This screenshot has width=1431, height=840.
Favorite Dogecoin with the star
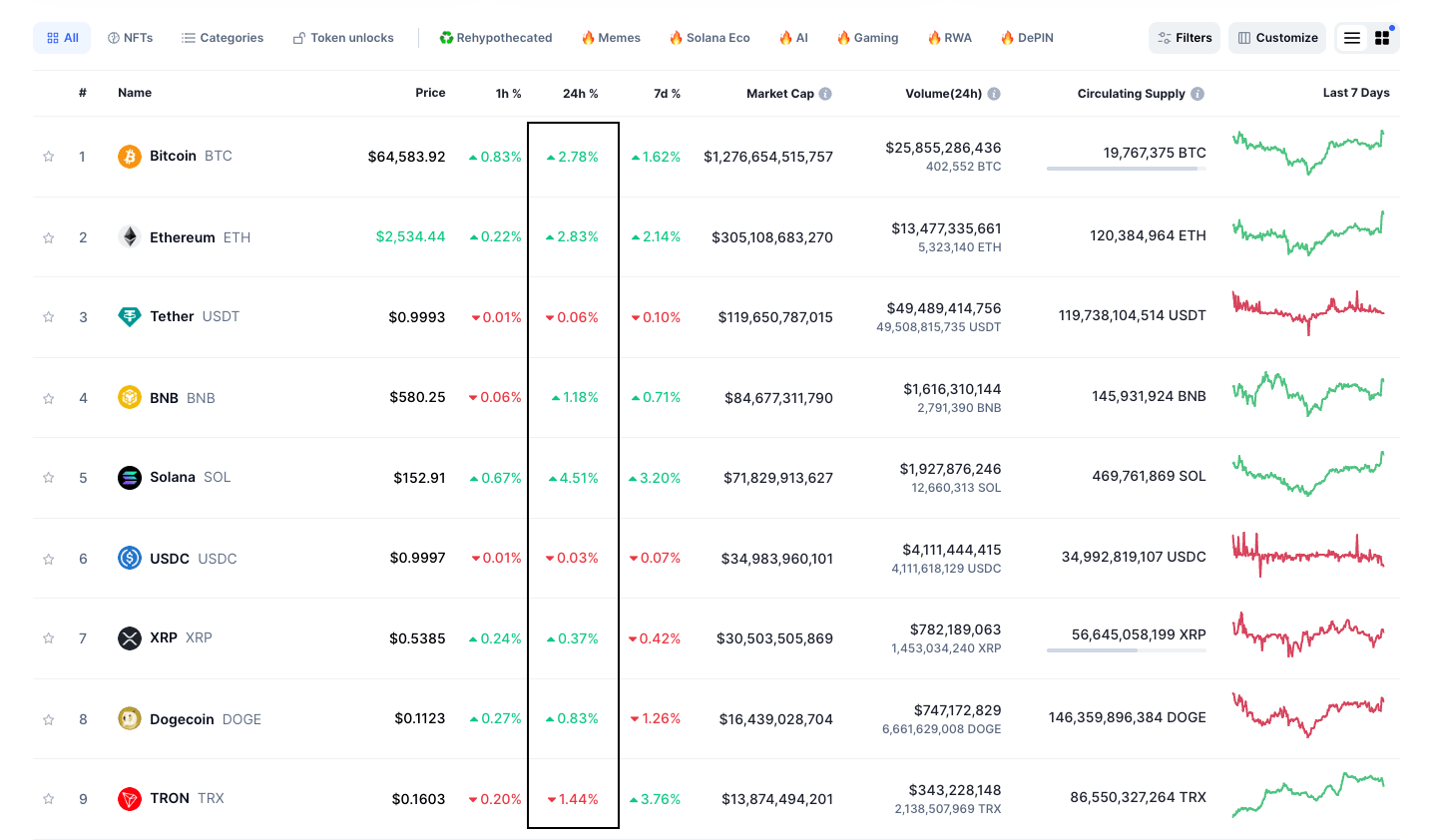tap(48, 719)
